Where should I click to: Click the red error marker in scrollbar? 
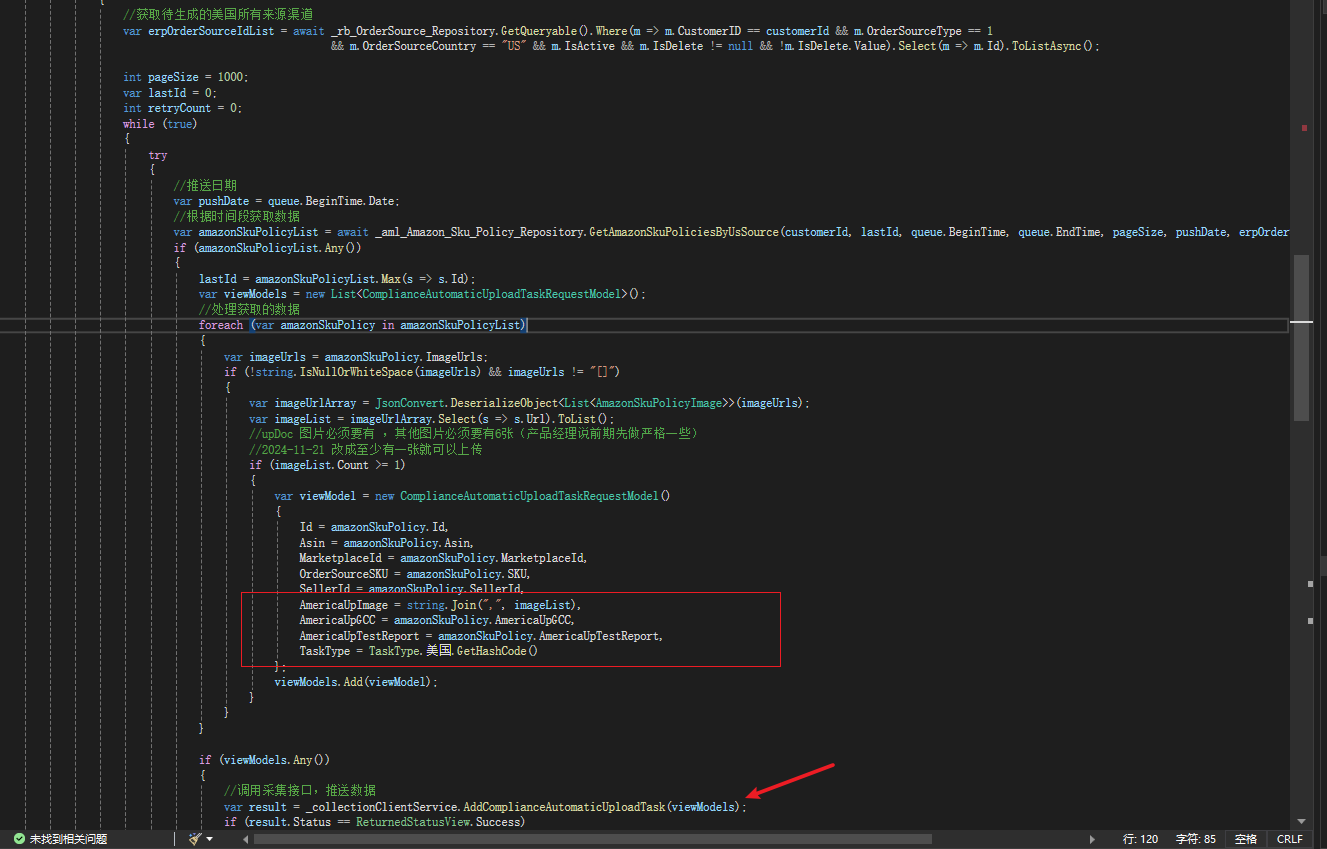(1304, 128)
